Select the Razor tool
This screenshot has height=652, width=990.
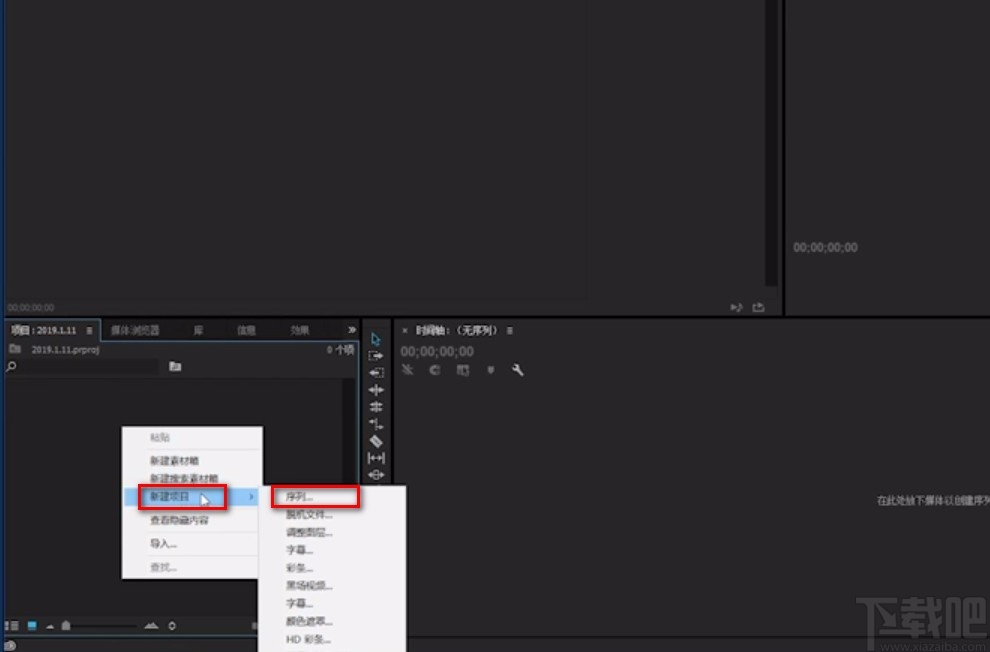376,441
